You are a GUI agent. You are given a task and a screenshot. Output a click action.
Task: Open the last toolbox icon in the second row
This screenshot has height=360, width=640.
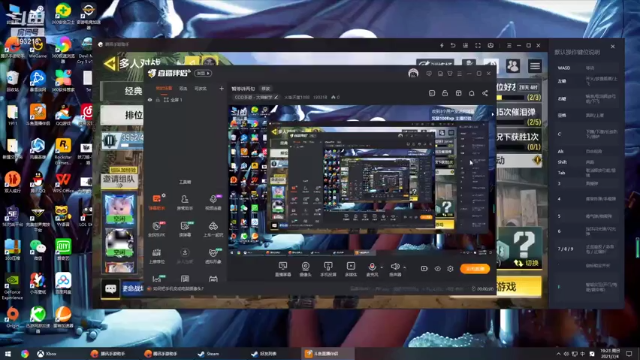[213, 229]
